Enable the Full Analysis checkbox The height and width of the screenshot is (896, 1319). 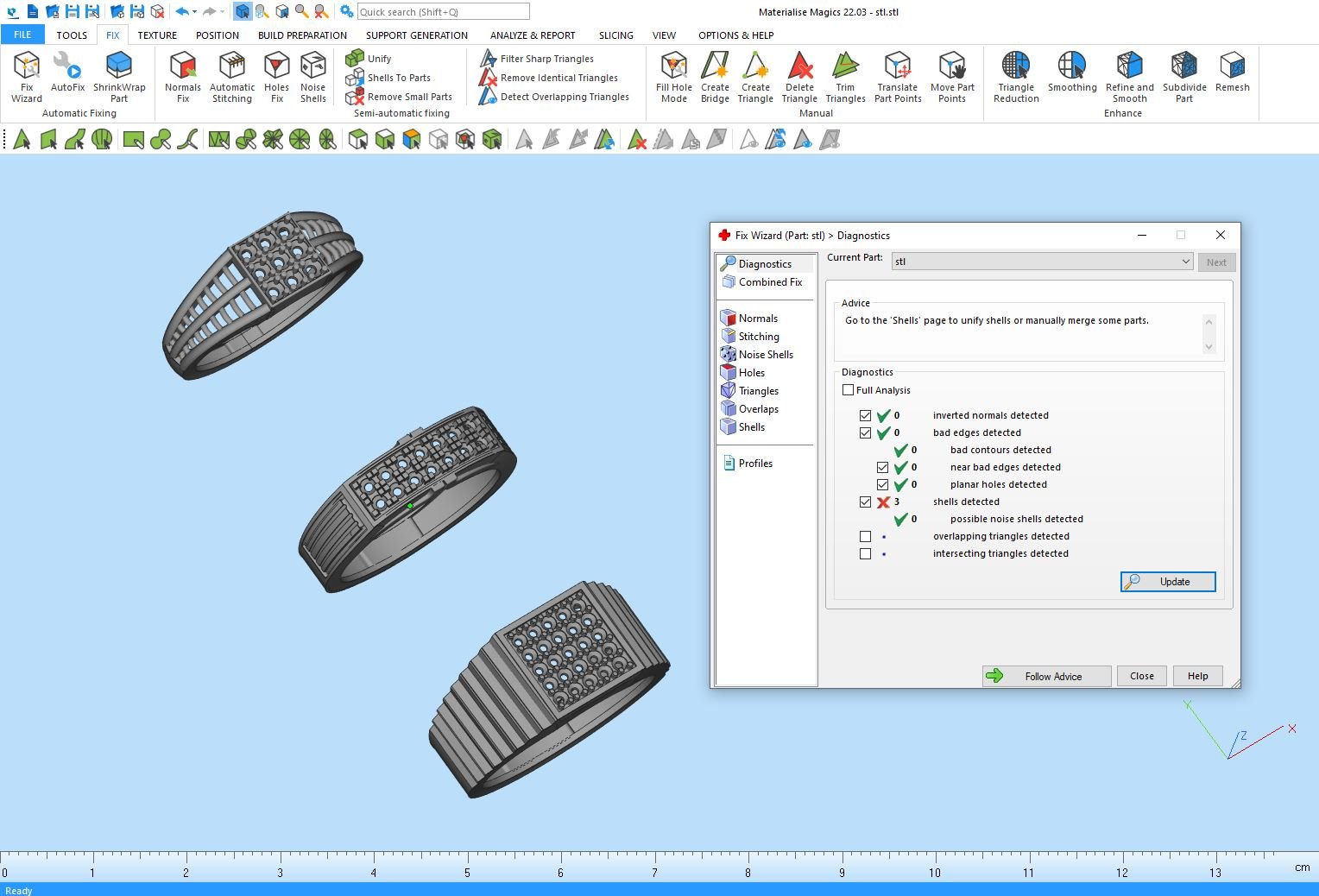849,390
